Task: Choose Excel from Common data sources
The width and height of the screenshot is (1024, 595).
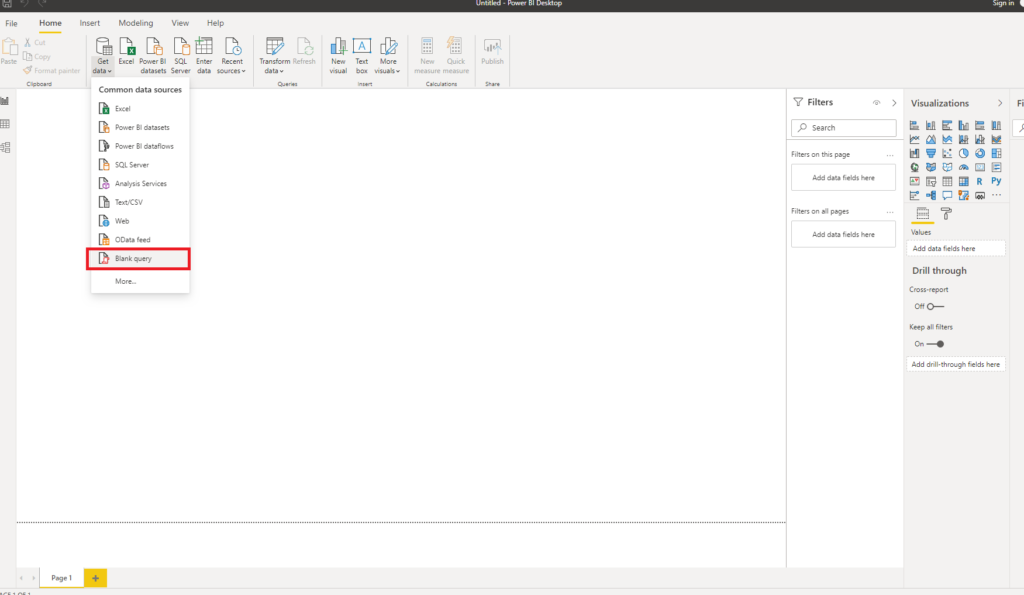Action: (140, 108)
